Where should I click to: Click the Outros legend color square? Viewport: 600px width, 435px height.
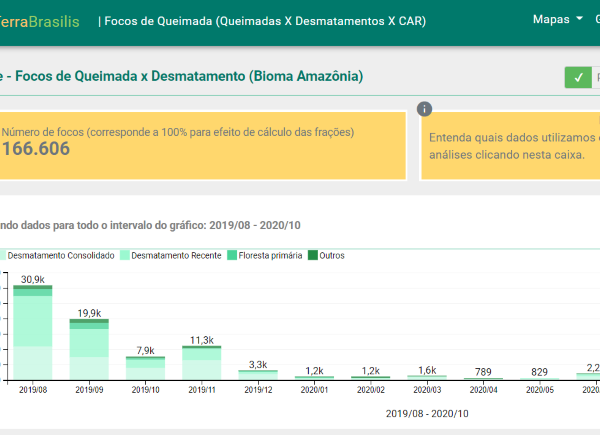312,256
